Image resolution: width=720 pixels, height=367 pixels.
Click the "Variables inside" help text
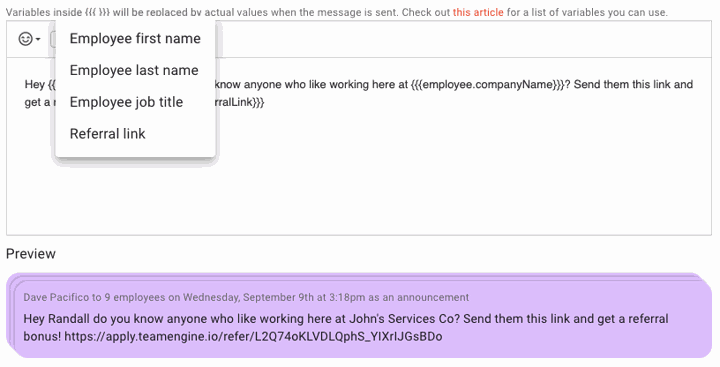(44, 12)
